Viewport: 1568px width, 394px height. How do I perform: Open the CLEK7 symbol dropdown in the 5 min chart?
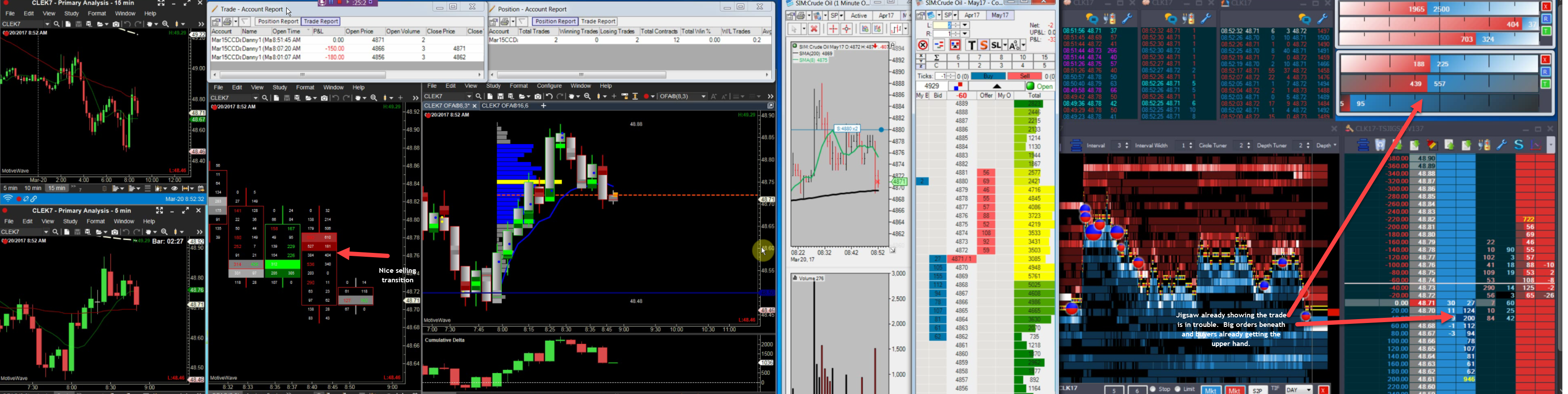coord(45,232)
